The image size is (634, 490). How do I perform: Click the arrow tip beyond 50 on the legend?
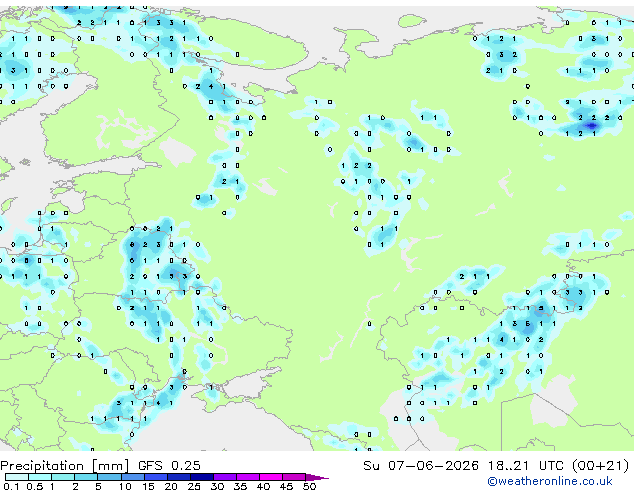(x=317, y=477)
